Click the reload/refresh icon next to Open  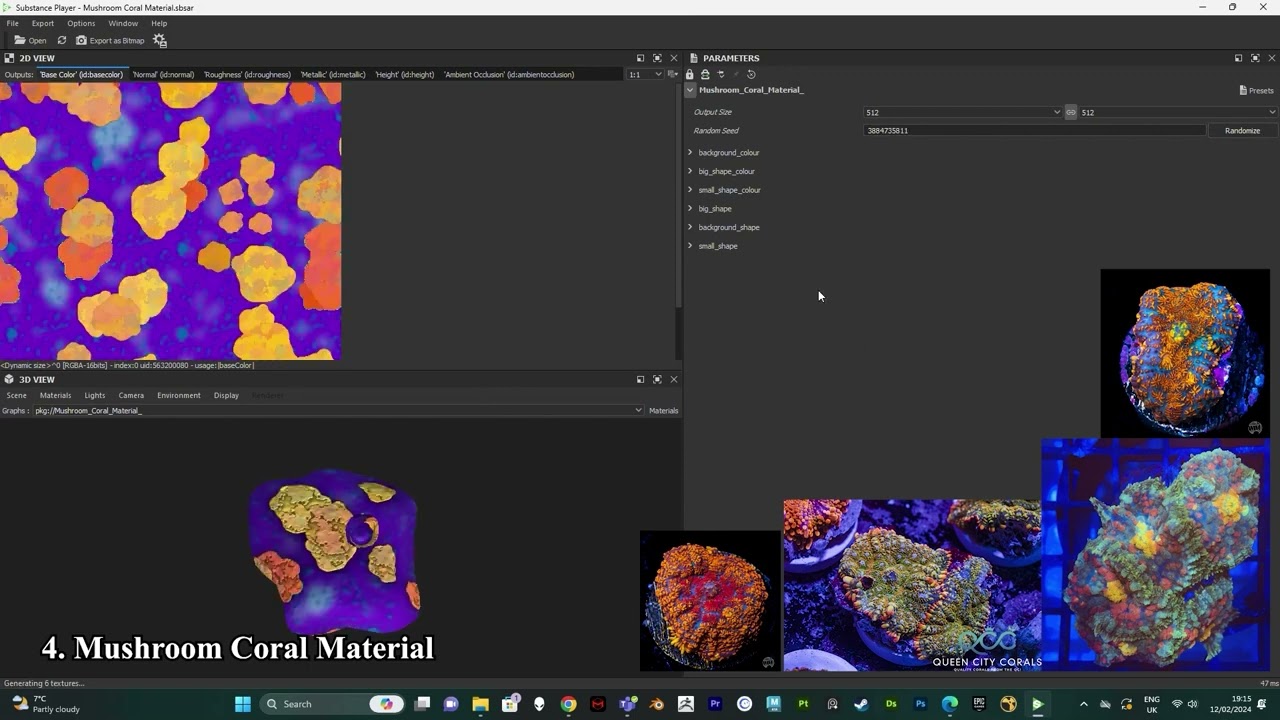point(62,40)
